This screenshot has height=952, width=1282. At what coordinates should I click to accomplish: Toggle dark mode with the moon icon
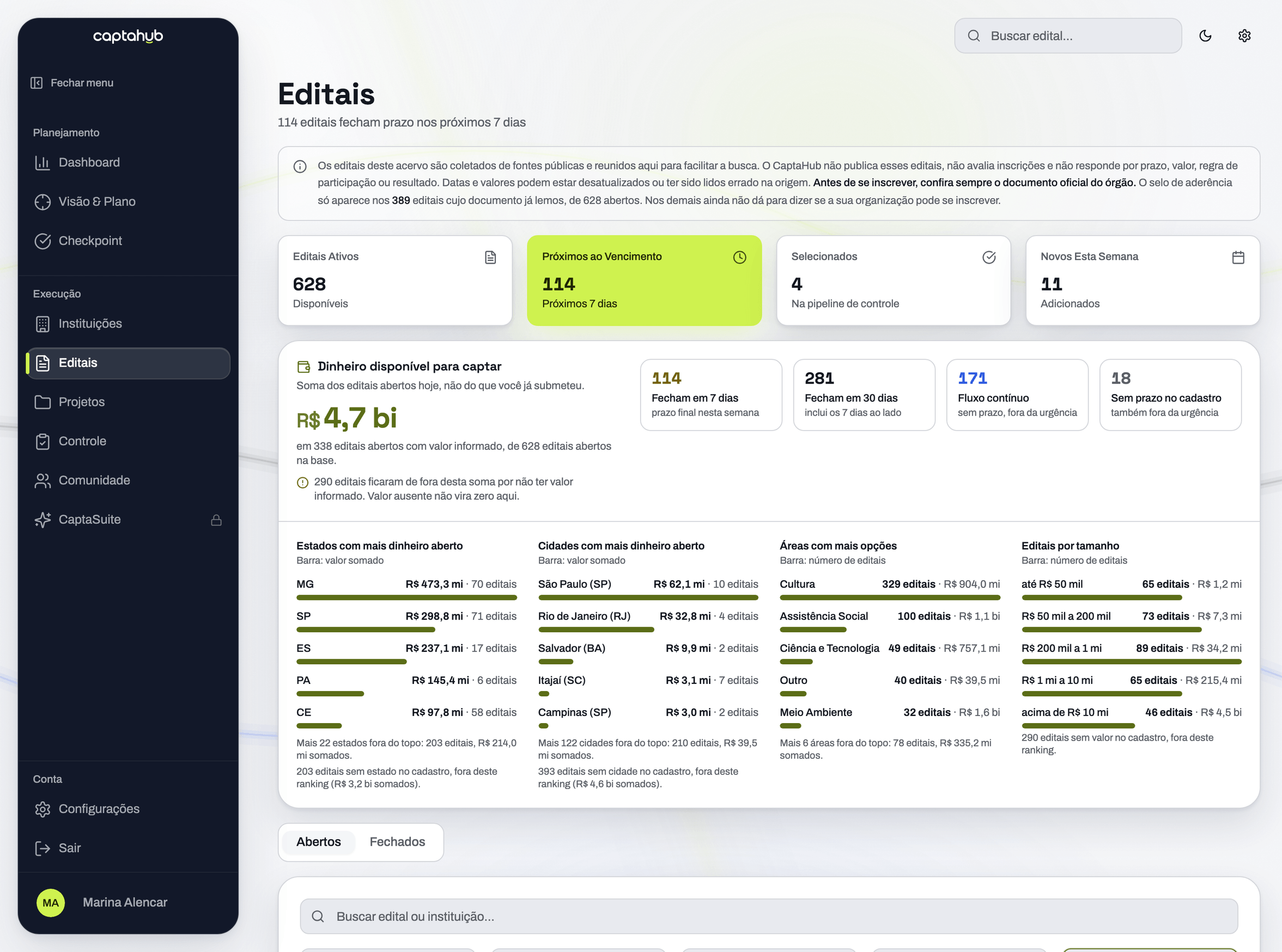pyautogui.click(x=1205, y=36)
